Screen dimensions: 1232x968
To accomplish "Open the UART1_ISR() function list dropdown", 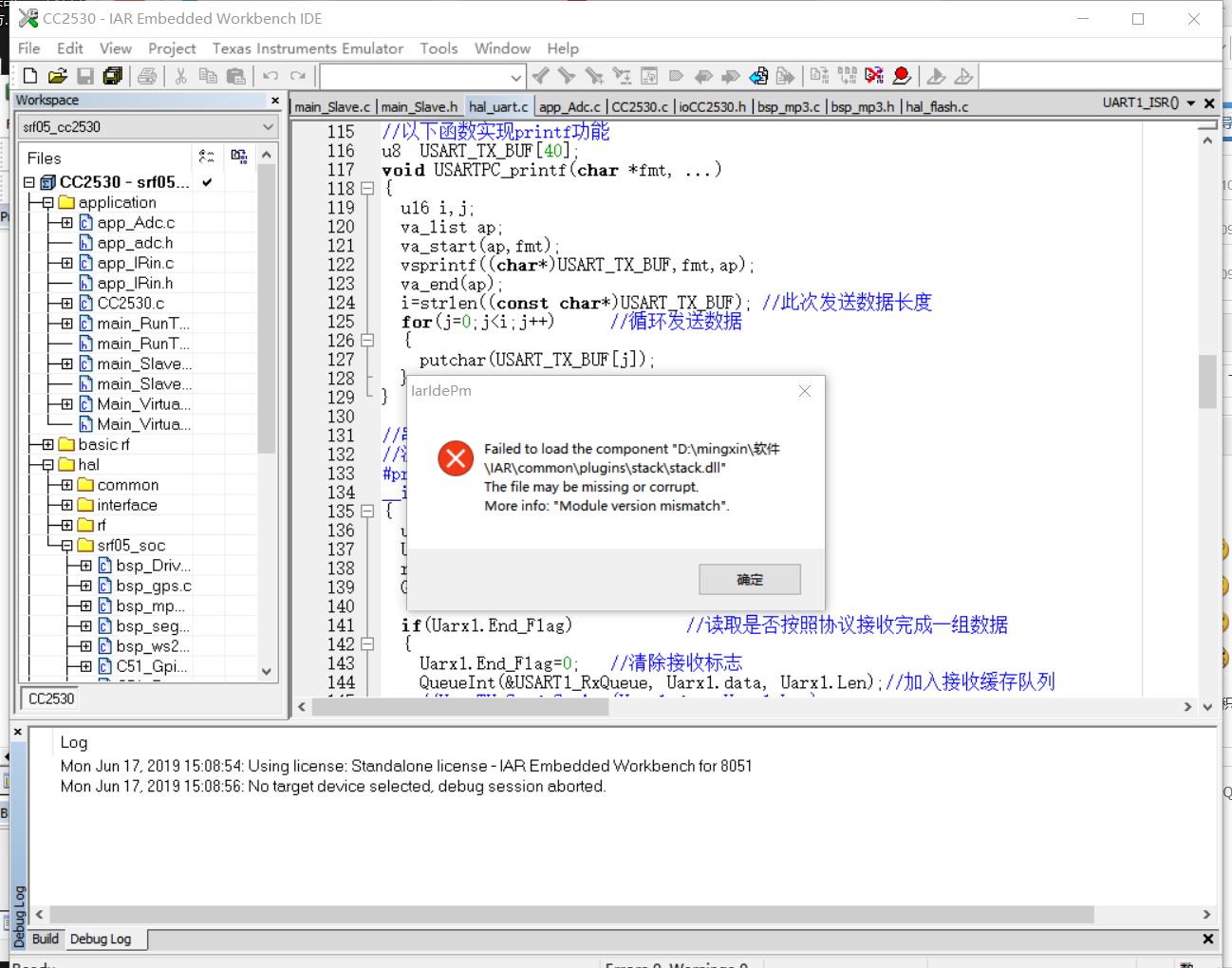I will pyautogui.click(x=1190, y=102).
